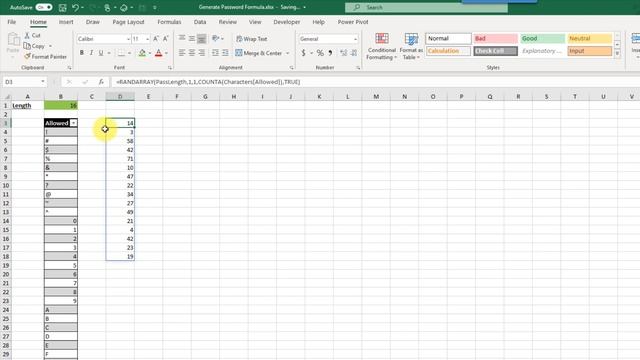Open the Merge & Center dropdown arrow
This screenshot has width=640, height=360.
[287, 53]
